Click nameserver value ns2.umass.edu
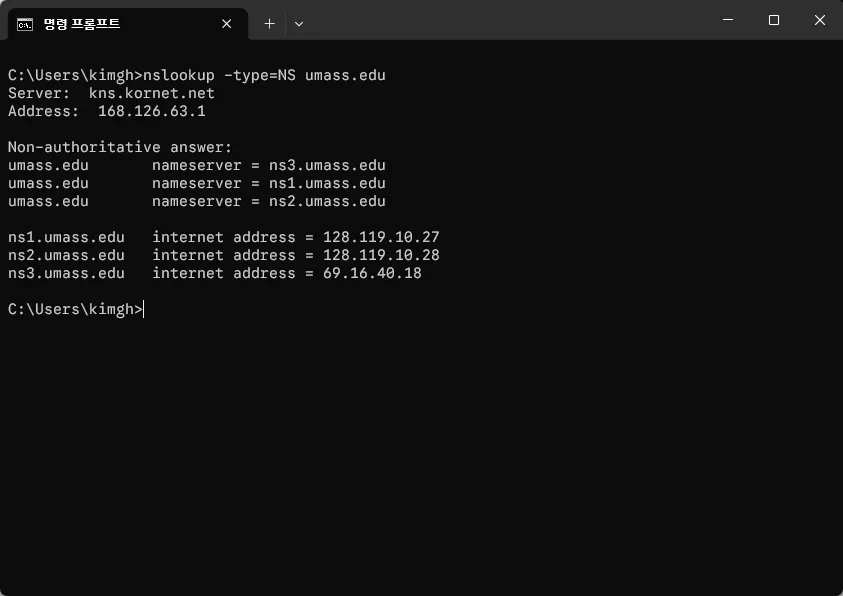Screen dimensions: 843x596 (x=327, y=201)
